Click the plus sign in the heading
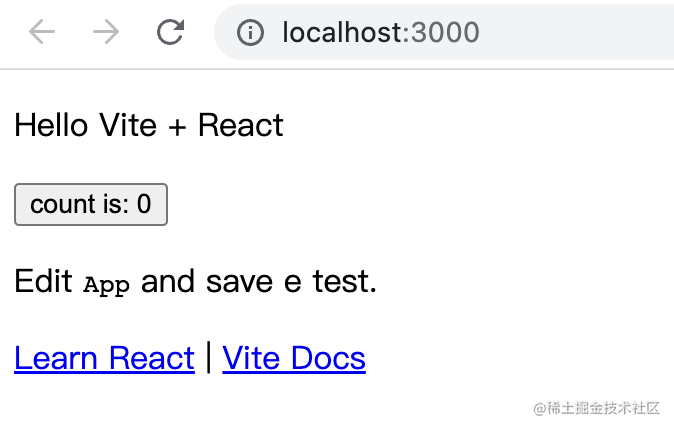The height and width of the screenshot is (430, 674). [x=179, y=126]
